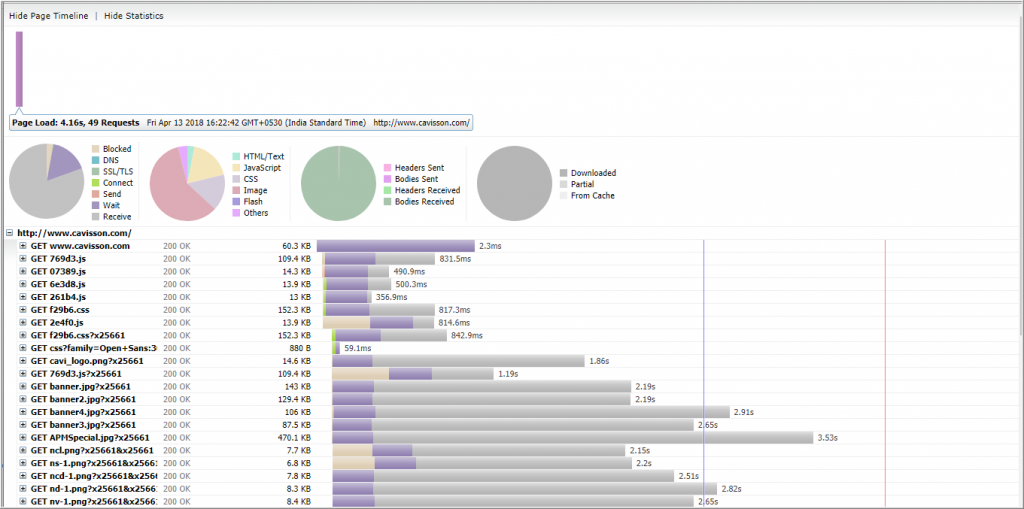This screenshot has width=1024, height=509.
Task: Click the headers and bodies traffic pie chart
Action: coord(338,183)
